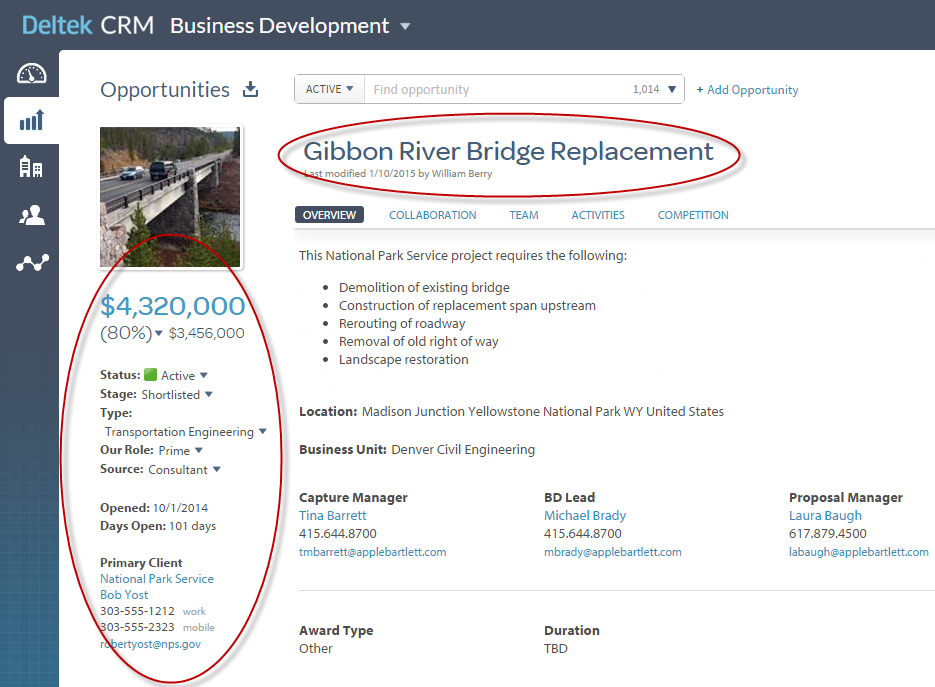This screenshot has width=935, height=687.
Task: Switch to the Competition tab
Action: tap(692, 215)
